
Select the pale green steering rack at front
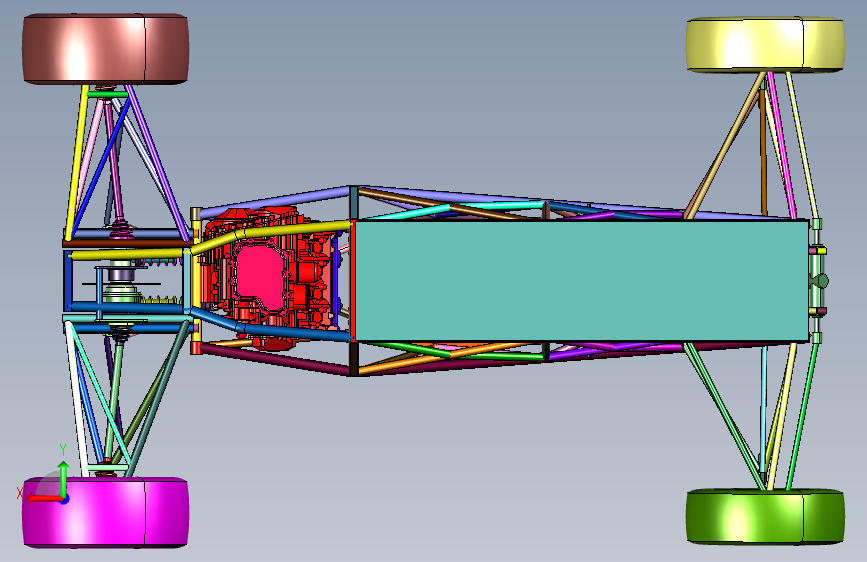tap(817, 280)
